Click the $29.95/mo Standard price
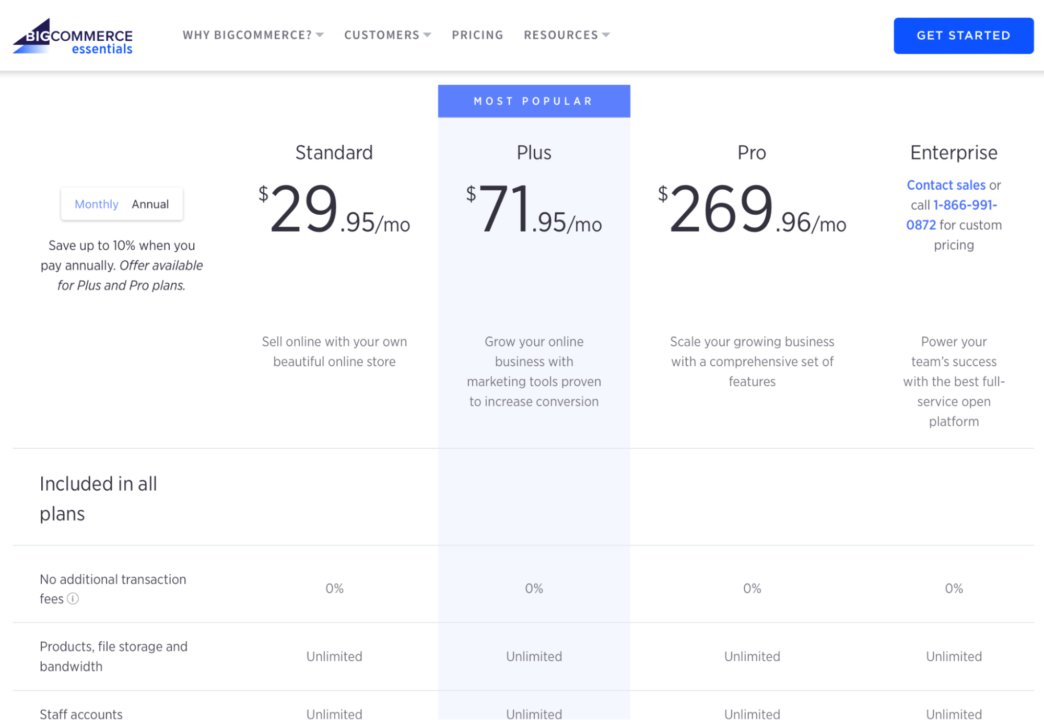The width and height of the screenshot is (1044, 720). coord(334,209)
